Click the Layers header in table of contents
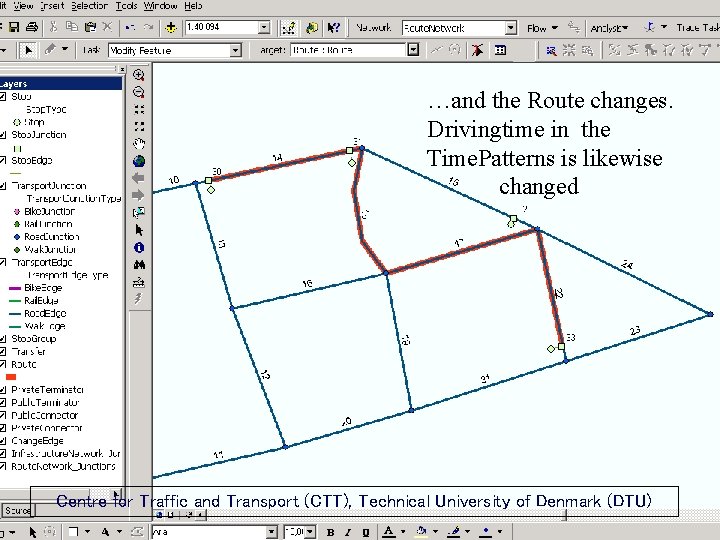Image resolution: width=720 pixels, height=540 pixels. 60,84
